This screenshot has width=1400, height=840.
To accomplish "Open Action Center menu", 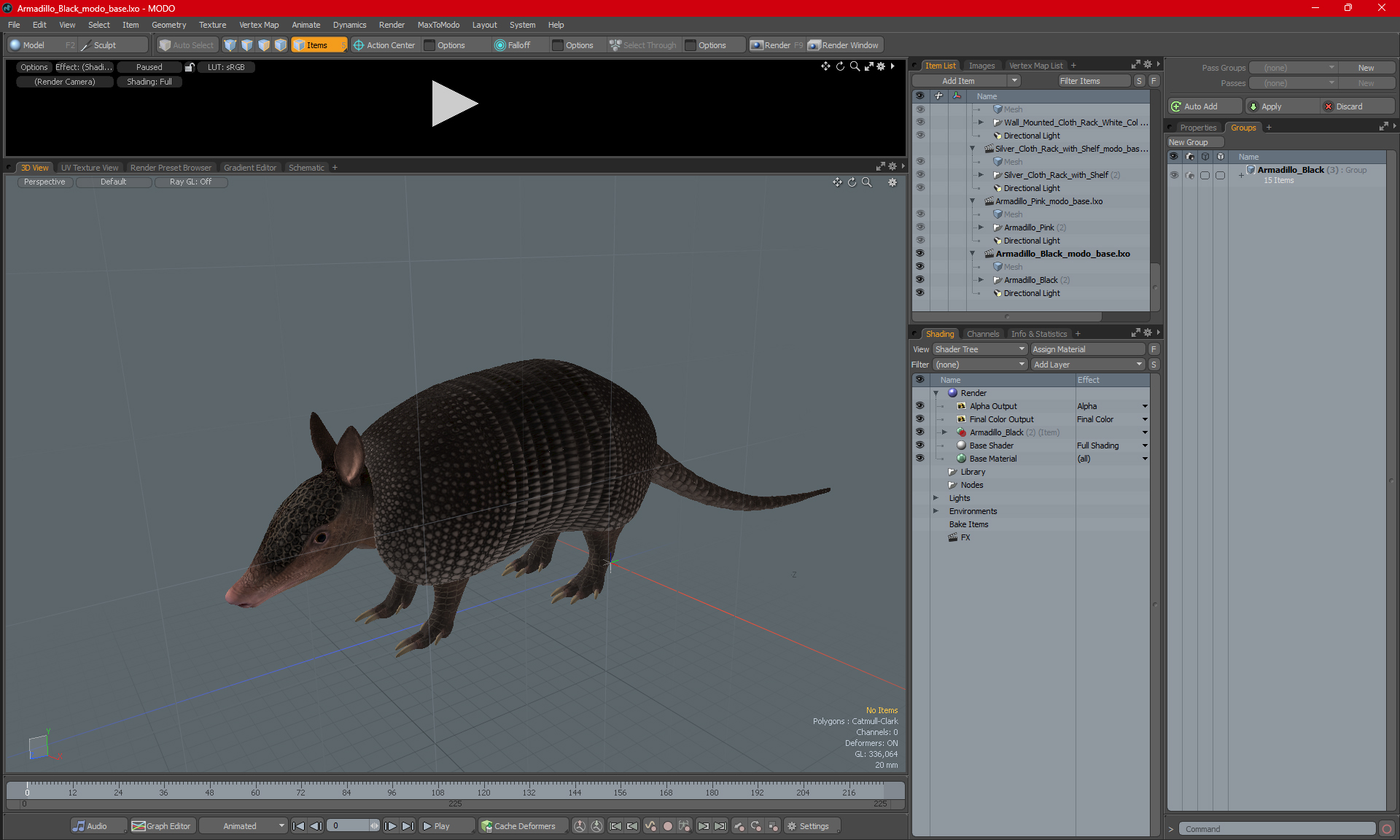I will (x=384, y=45).
